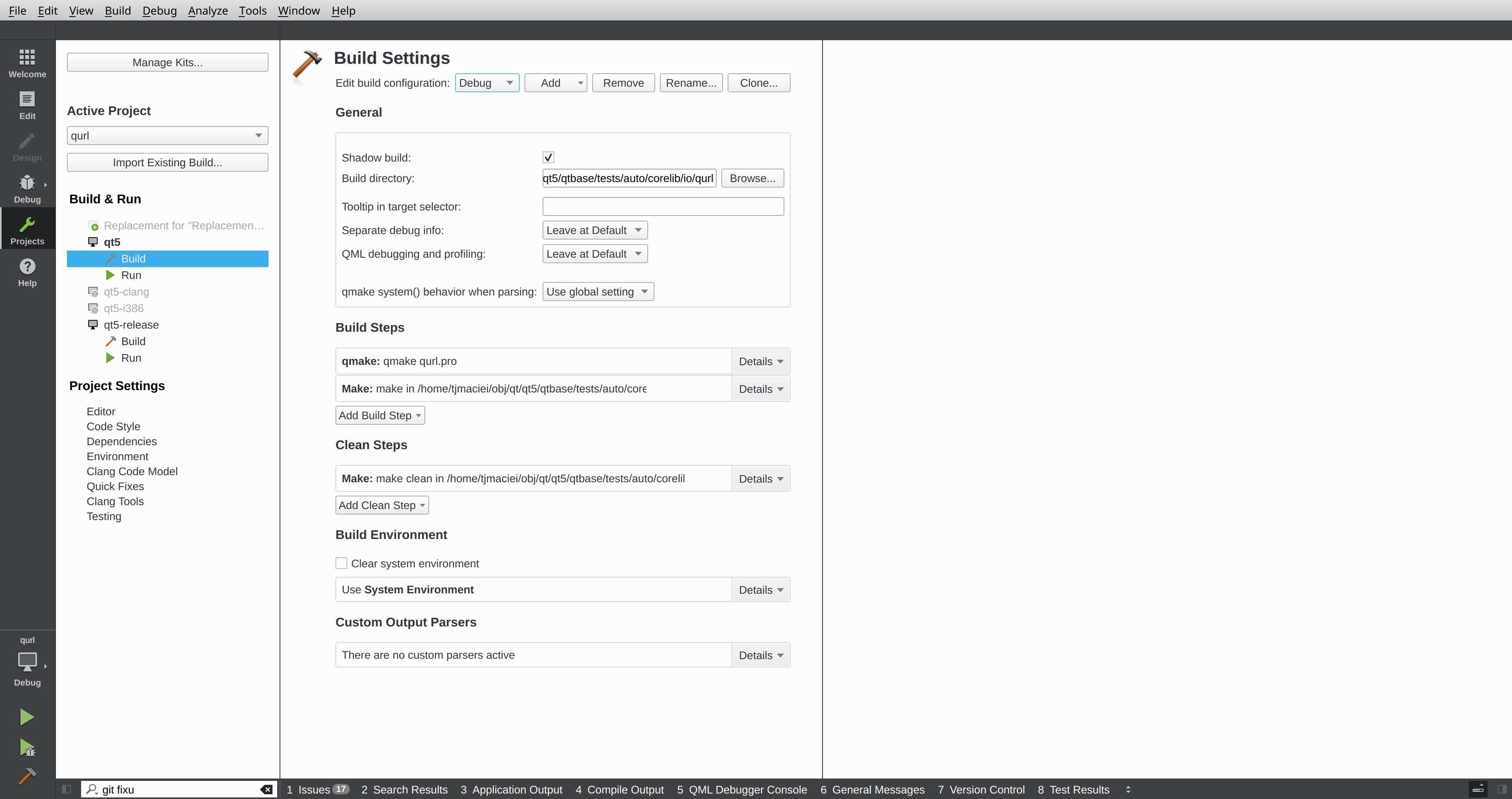Switch to Compile Output pane
1512x799 pixels.
point(619,790)
